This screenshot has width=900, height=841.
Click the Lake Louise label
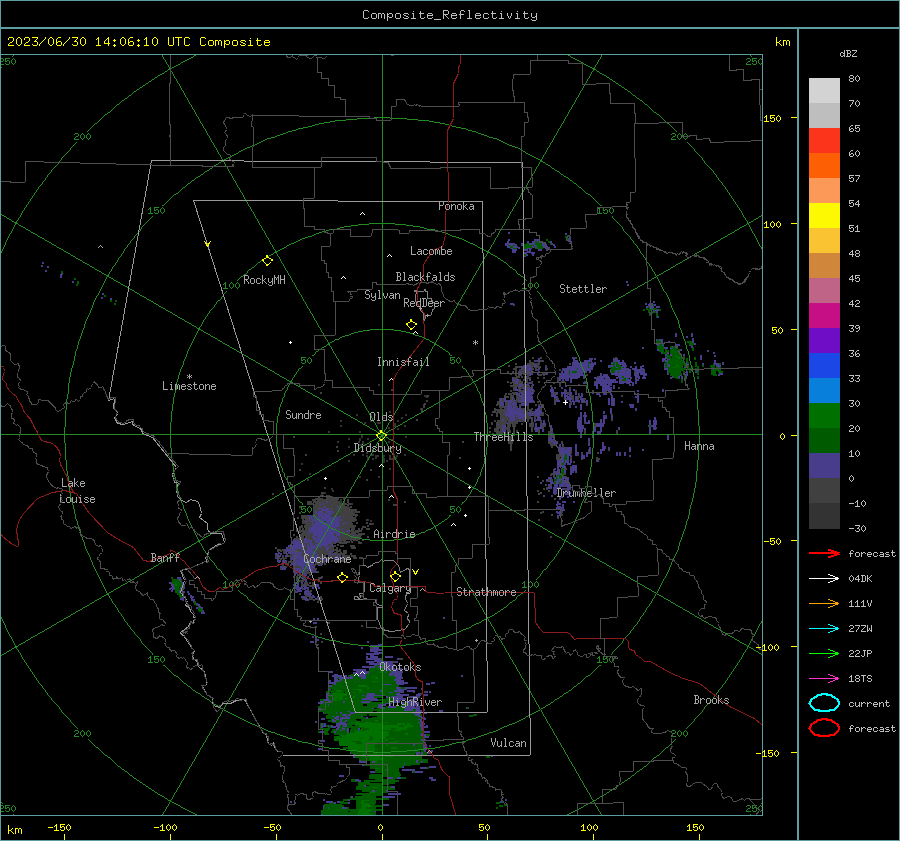tap(77, 491)
